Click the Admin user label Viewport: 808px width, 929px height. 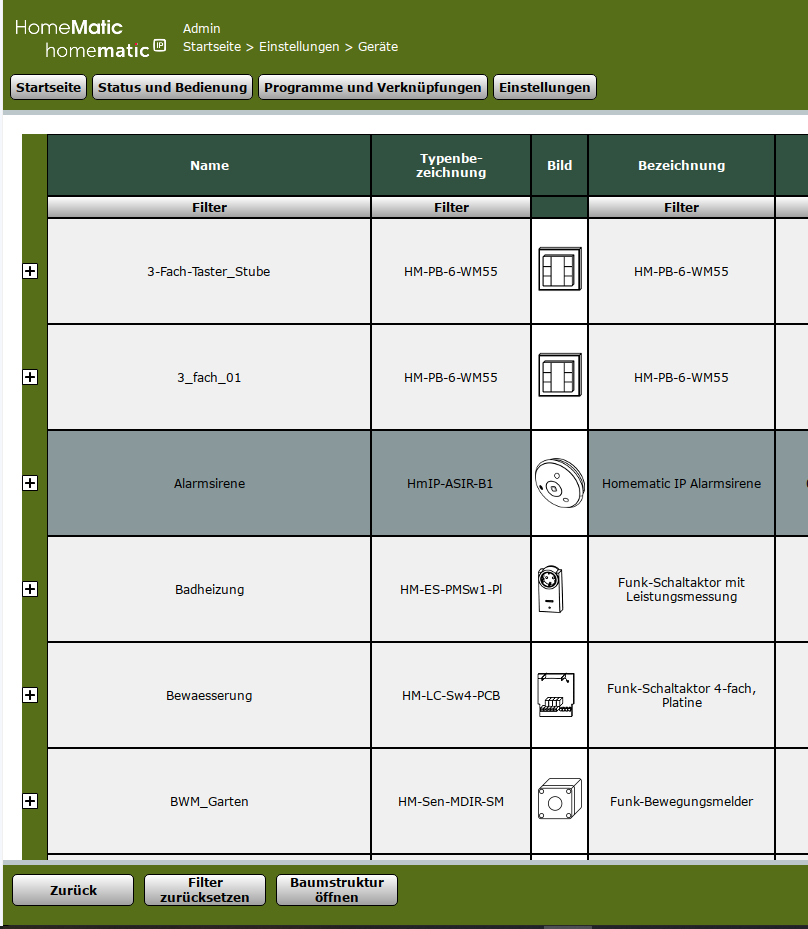point(201,28)
